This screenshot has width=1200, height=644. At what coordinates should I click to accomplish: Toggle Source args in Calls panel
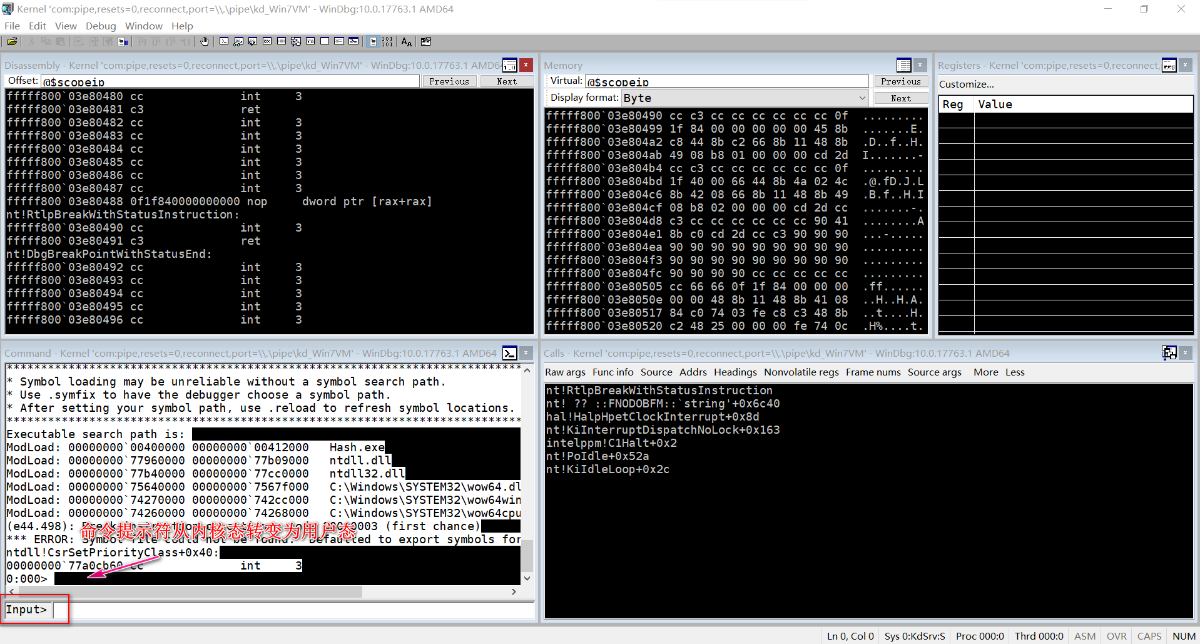pyautogui.click(x=934, y=372)
